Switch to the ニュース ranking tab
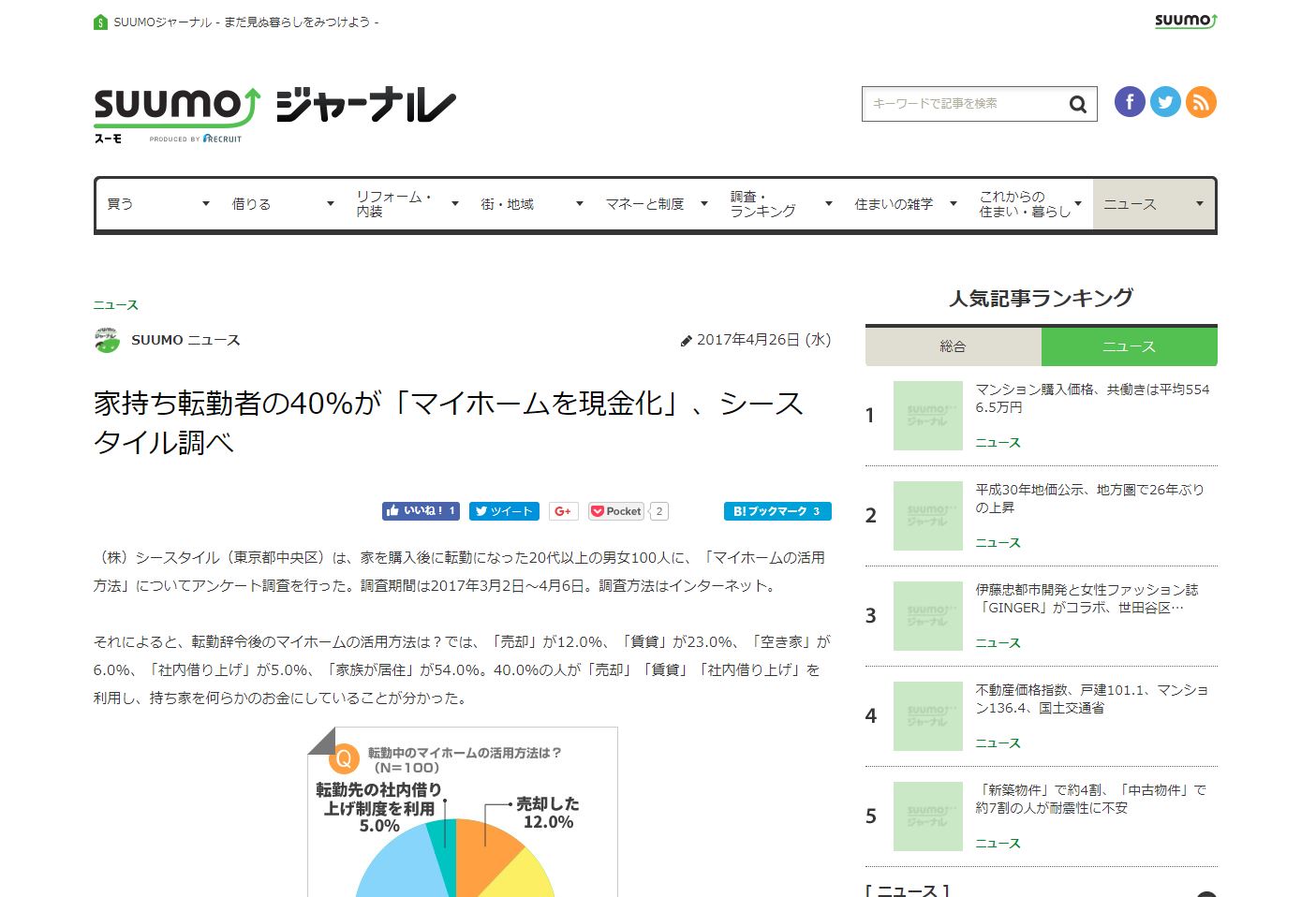The image size is (1316, 897). point(1129,346)
